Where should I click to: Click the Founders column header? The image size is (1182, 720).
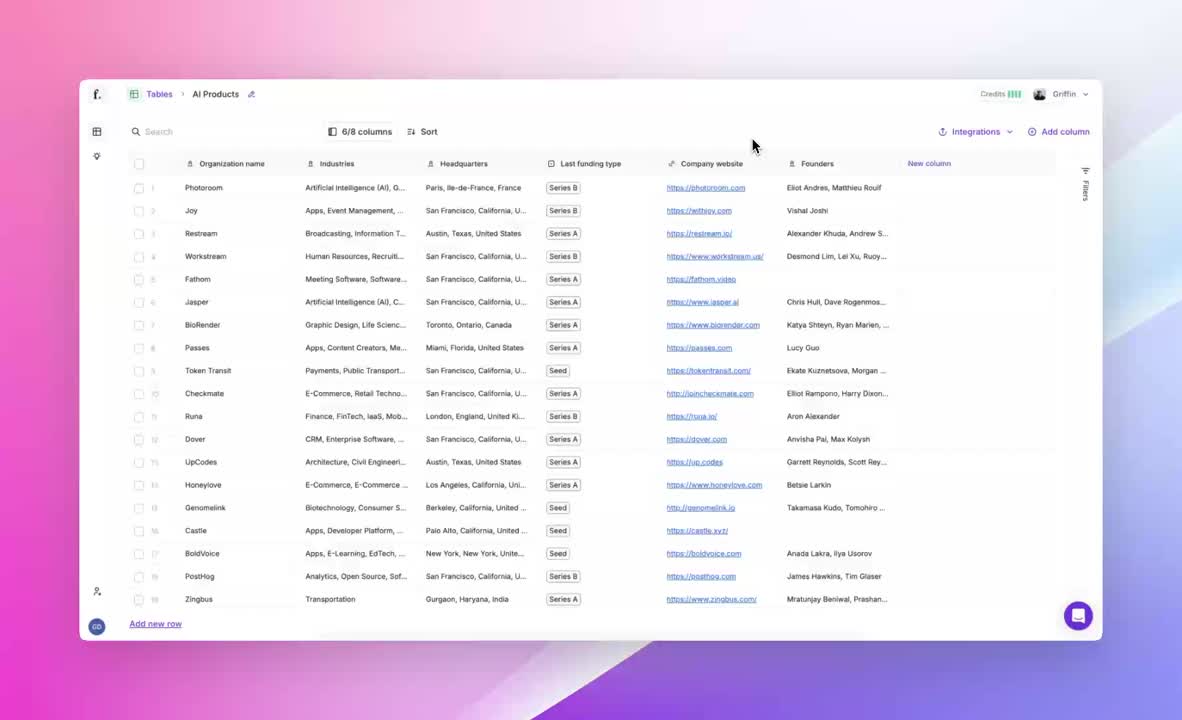pyautogui.click(x=816, y=164)
